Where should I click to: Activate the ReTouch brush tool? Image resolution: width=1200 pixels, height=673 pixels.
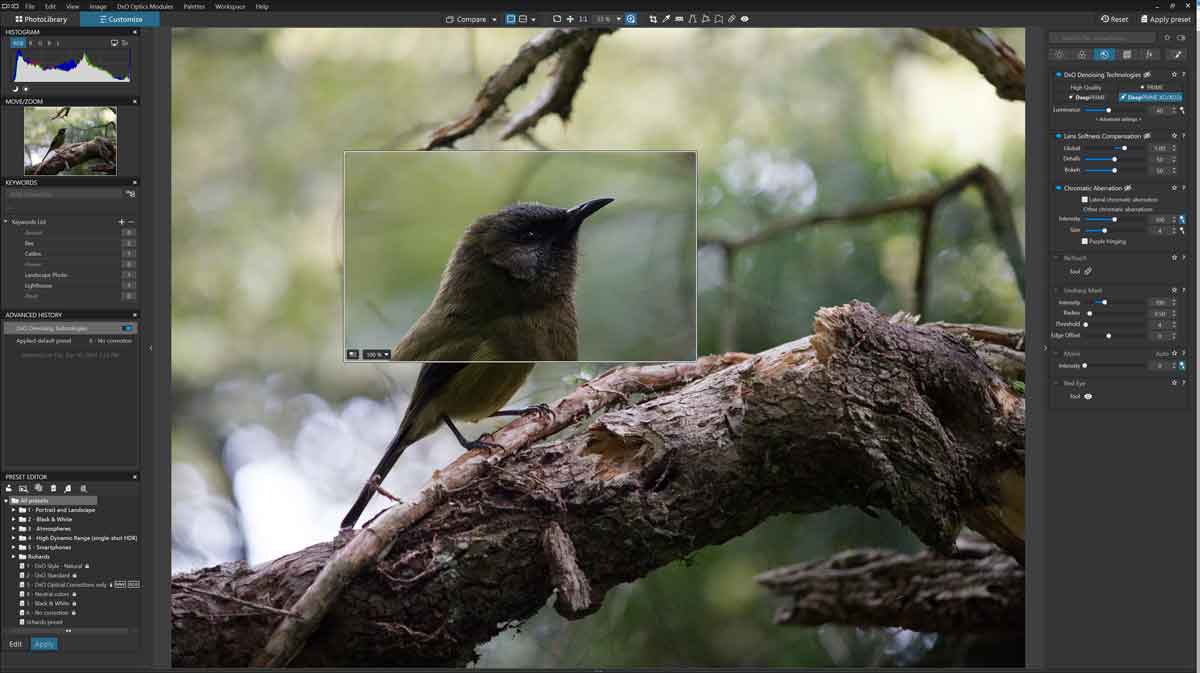click(1090, 270)
